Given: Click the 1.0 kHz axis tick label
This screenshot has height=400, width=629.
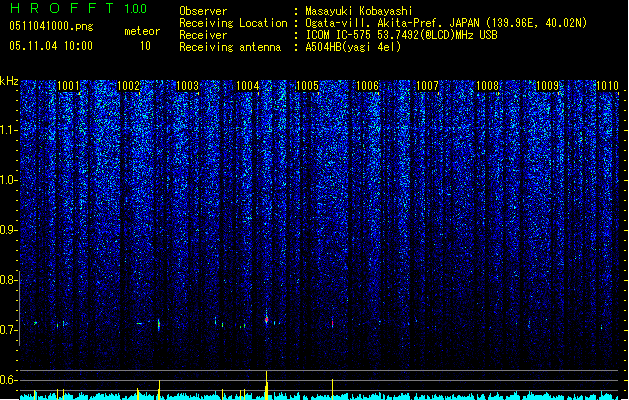Looking at the screenshot, I should tap(9, 180).
